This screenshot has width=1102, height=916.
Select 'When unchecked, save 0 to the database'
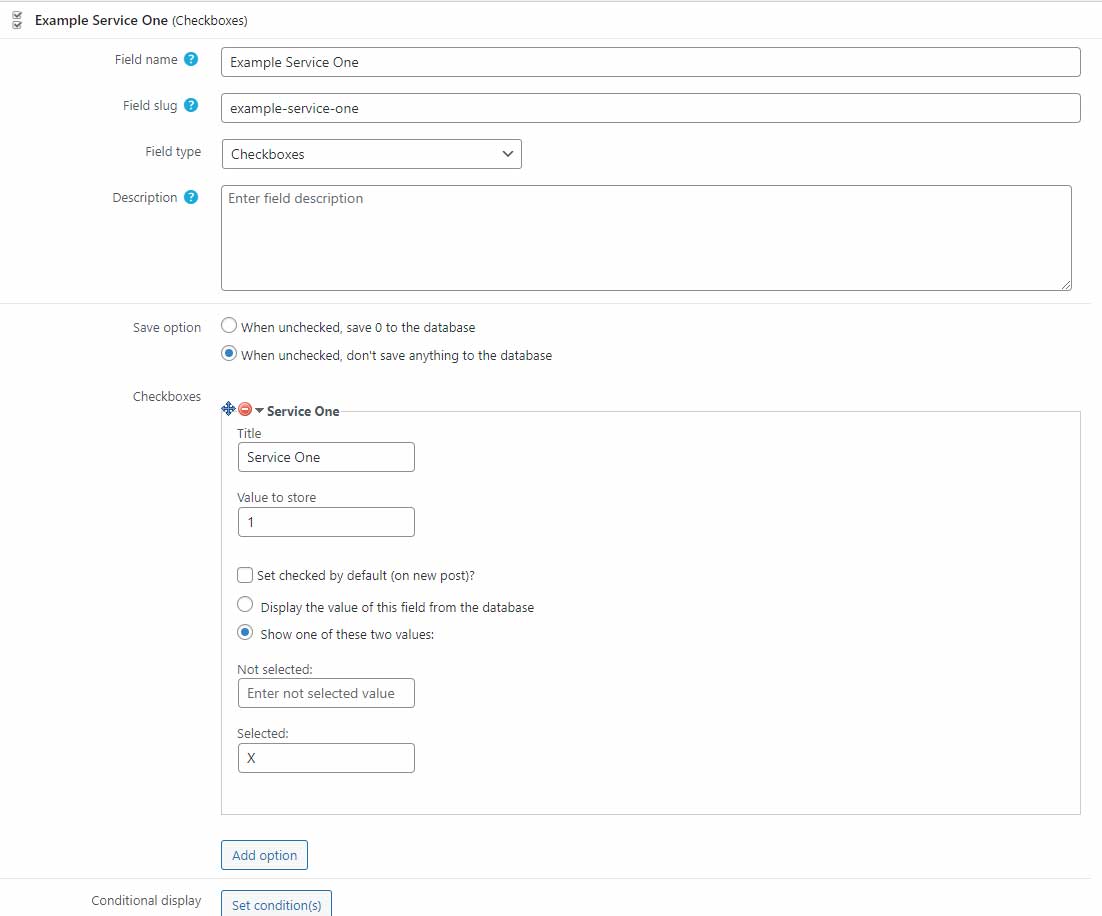tap(228, 325)
